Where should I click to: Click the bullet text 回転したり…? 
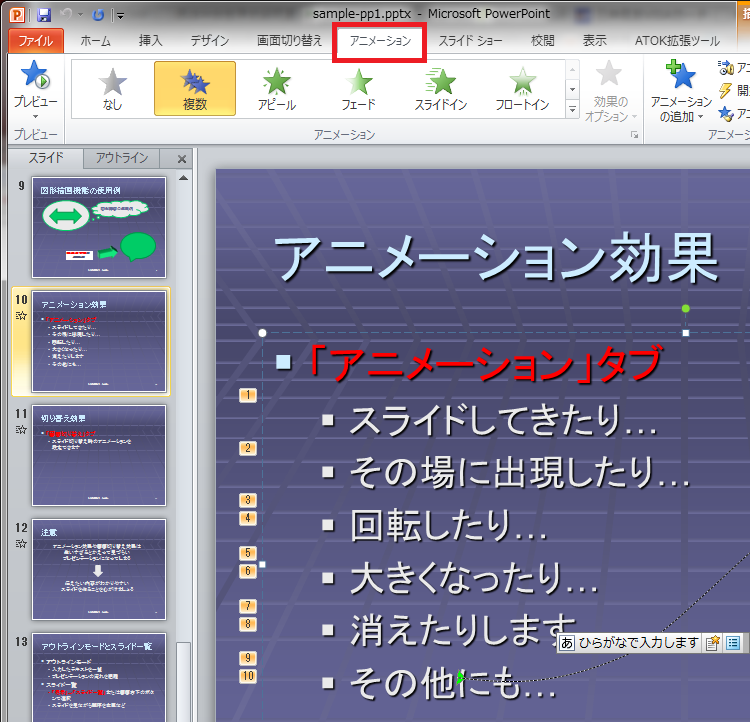[x=449, y=525]
